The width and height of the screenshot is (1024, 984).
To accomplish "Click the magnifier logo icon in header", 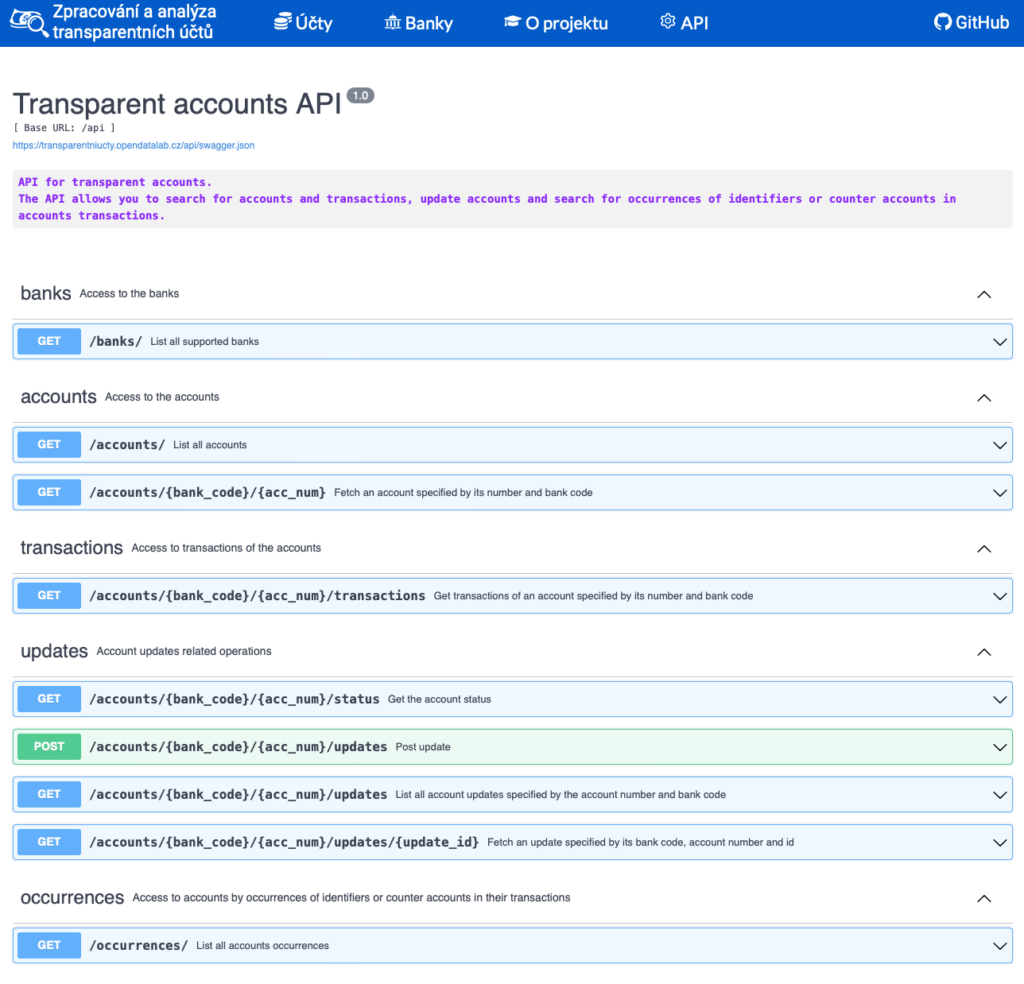I will pyautogui.click(x=29, y=23).
